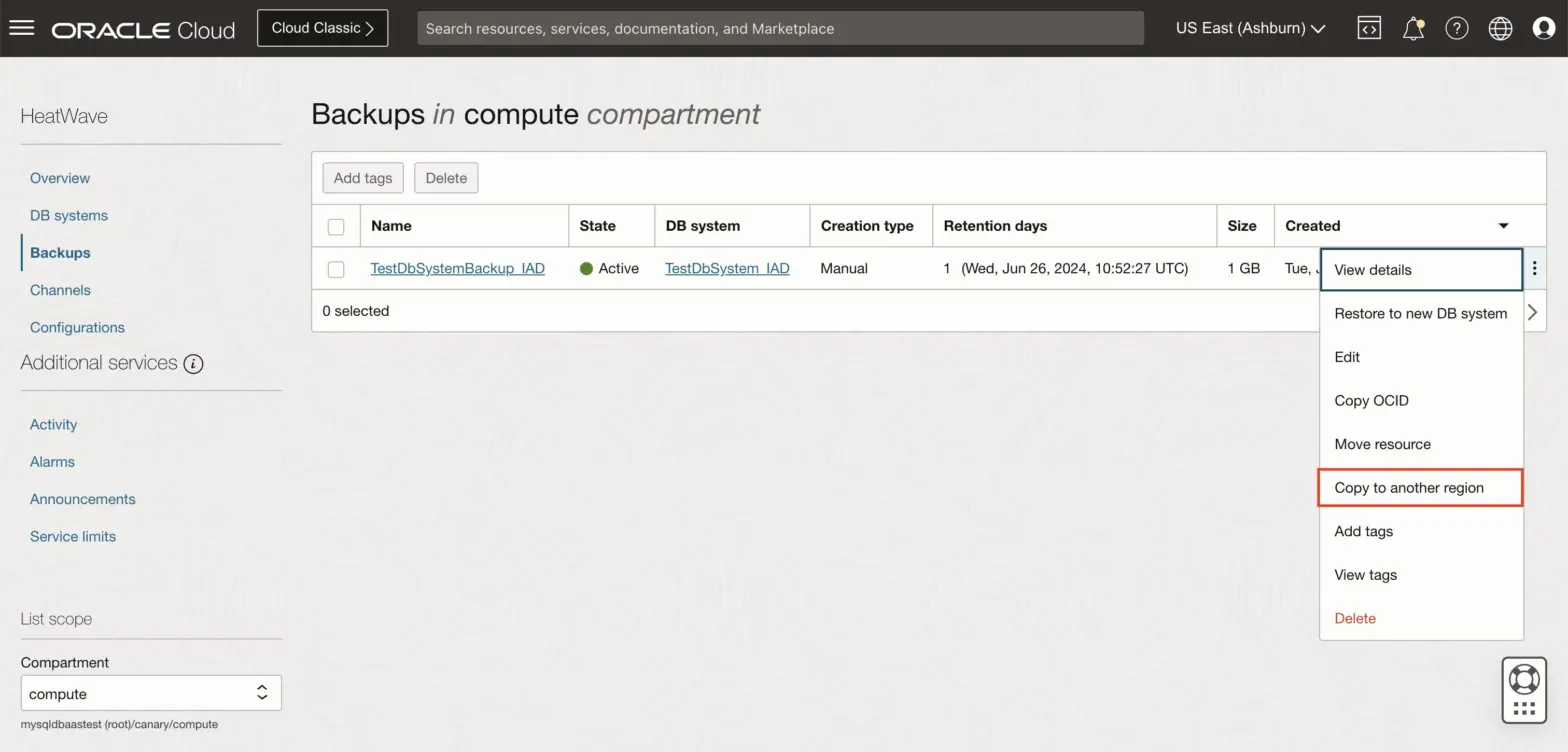Choose Delete in the context menu
Viewport: 1568px width, 752px height.
[x=1355, y=618]
